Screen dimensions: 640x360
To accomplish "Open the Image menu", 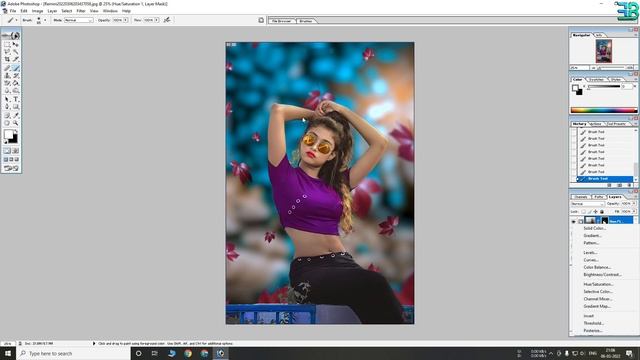I will [x=37, y=11].
